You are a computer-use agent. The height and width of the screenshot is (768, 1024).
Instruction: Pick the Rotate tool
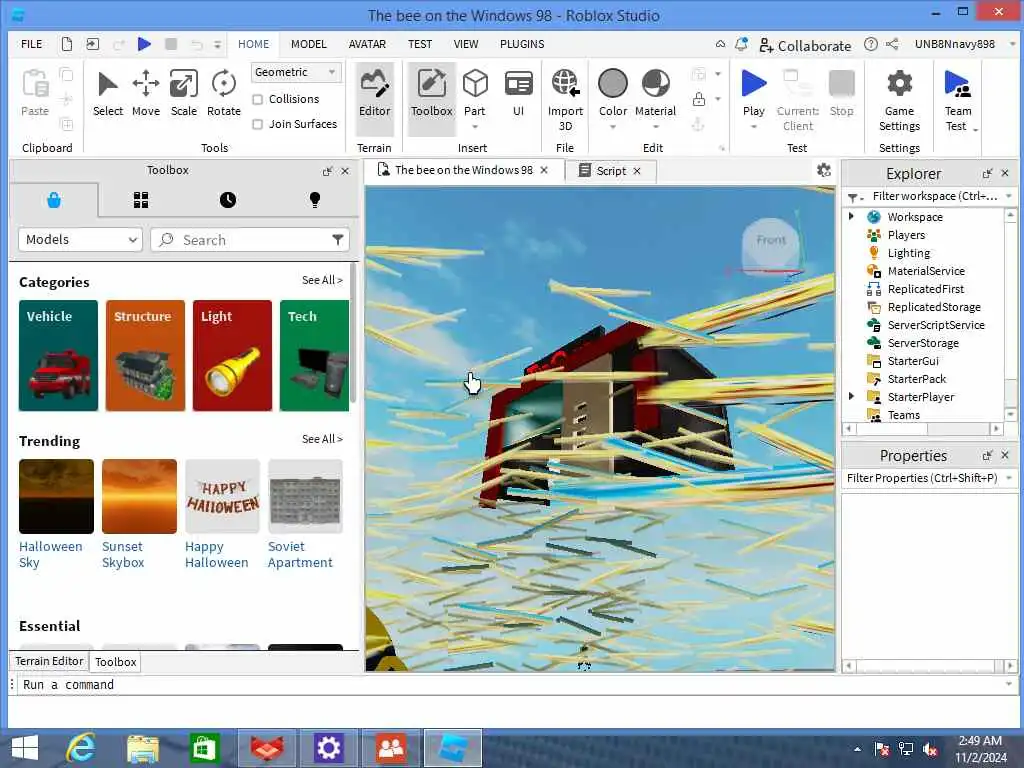223,94
